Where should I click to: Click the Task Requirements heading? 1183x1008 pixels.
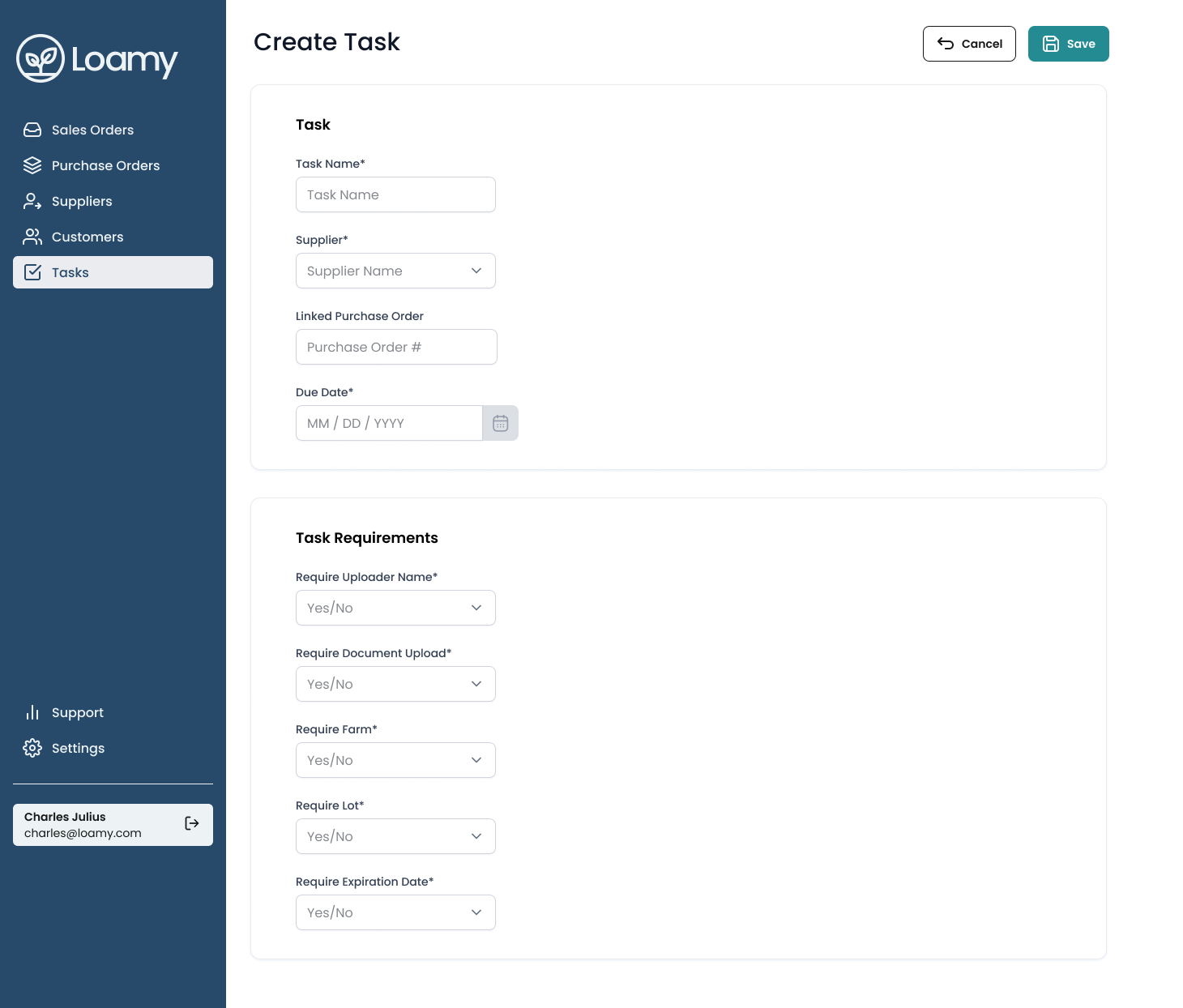coord(367,538)
